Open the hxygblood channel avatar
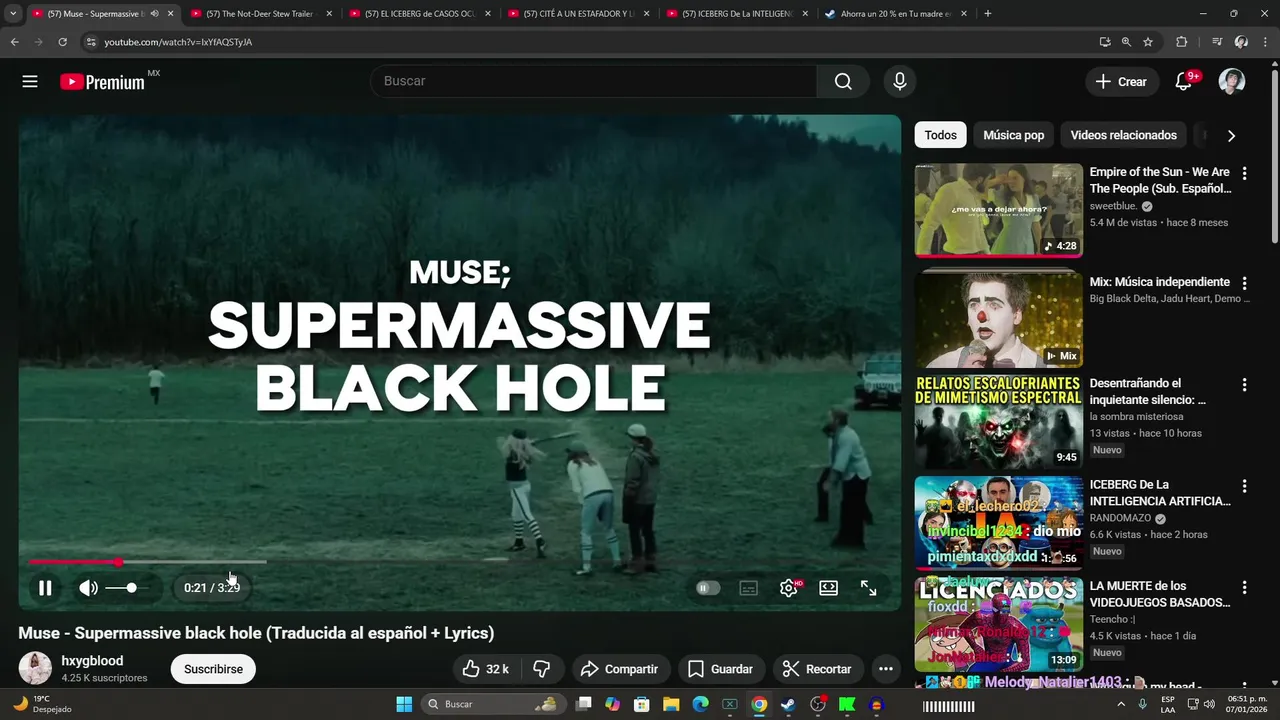The image size is (1280, 720). 35,668
